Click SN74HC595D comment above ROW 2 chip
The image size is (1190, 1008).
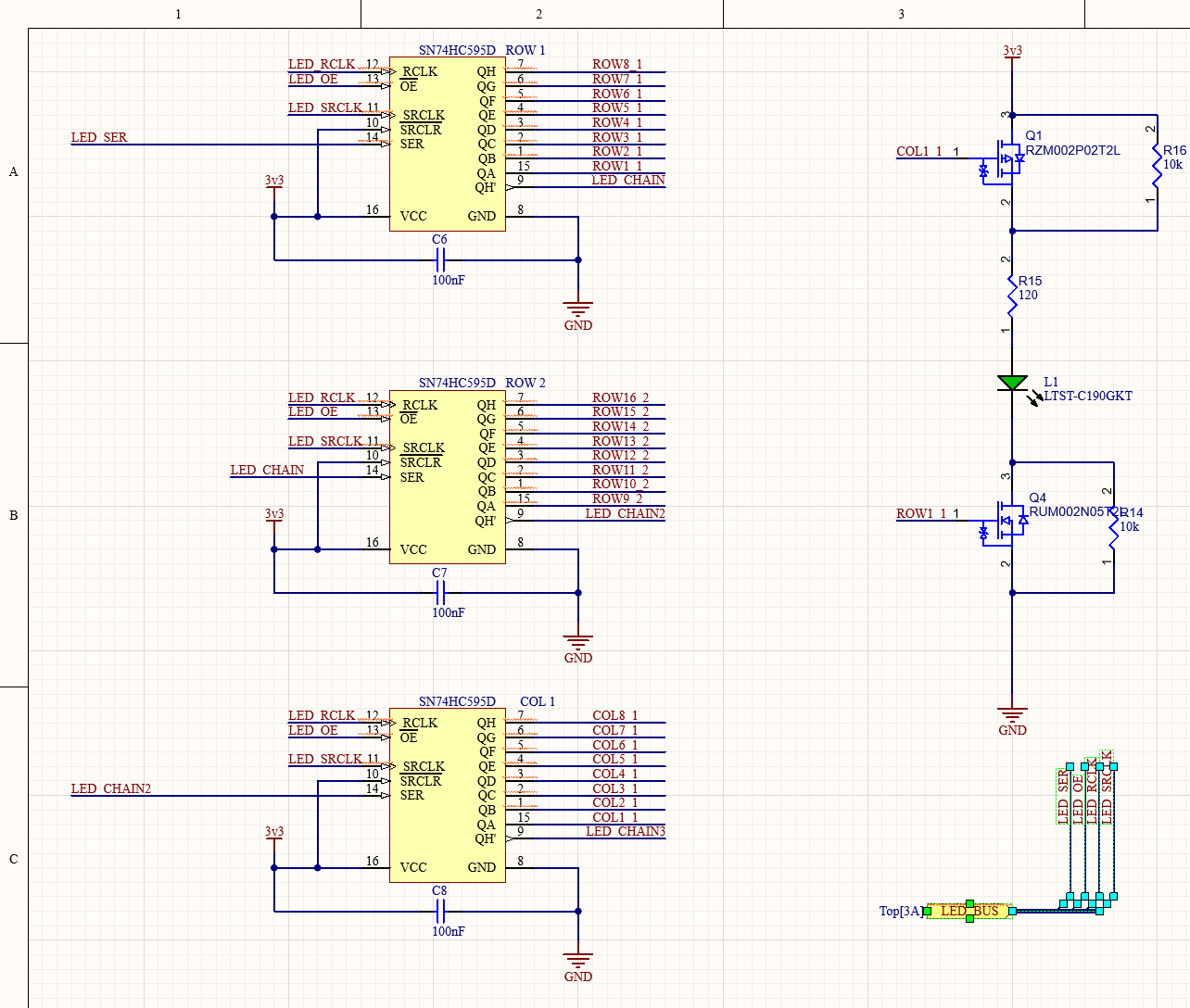point(457,383)
